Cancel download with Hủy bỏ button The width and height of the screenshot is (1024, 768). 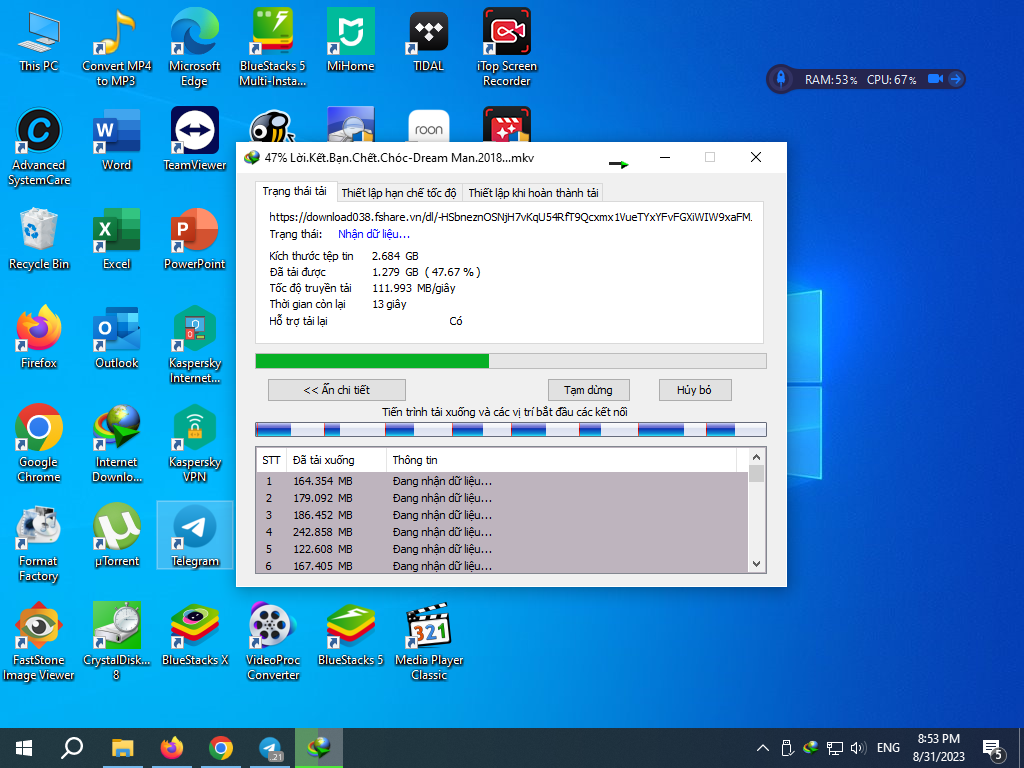[694, 390]
